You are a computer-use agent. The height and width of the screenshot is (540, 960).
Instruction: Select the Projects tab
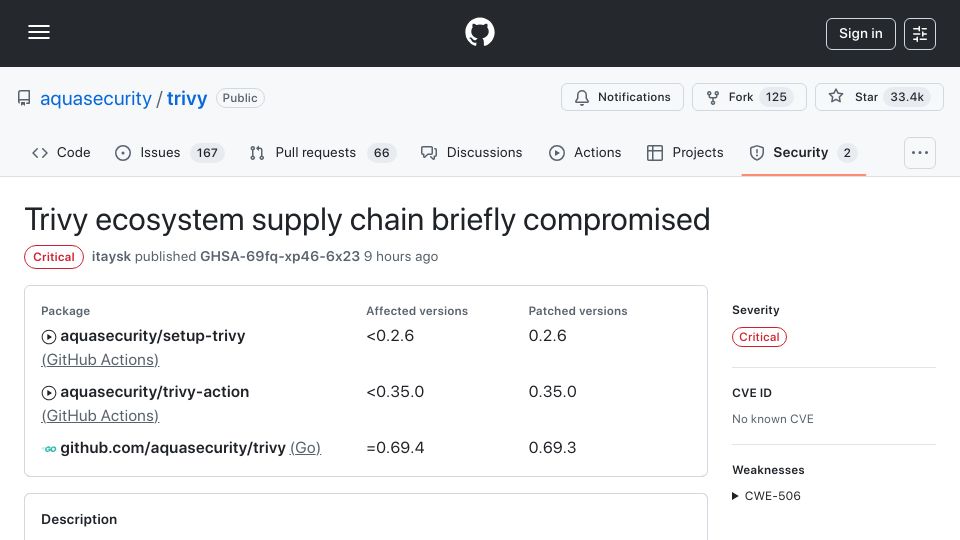coord(685,152)
